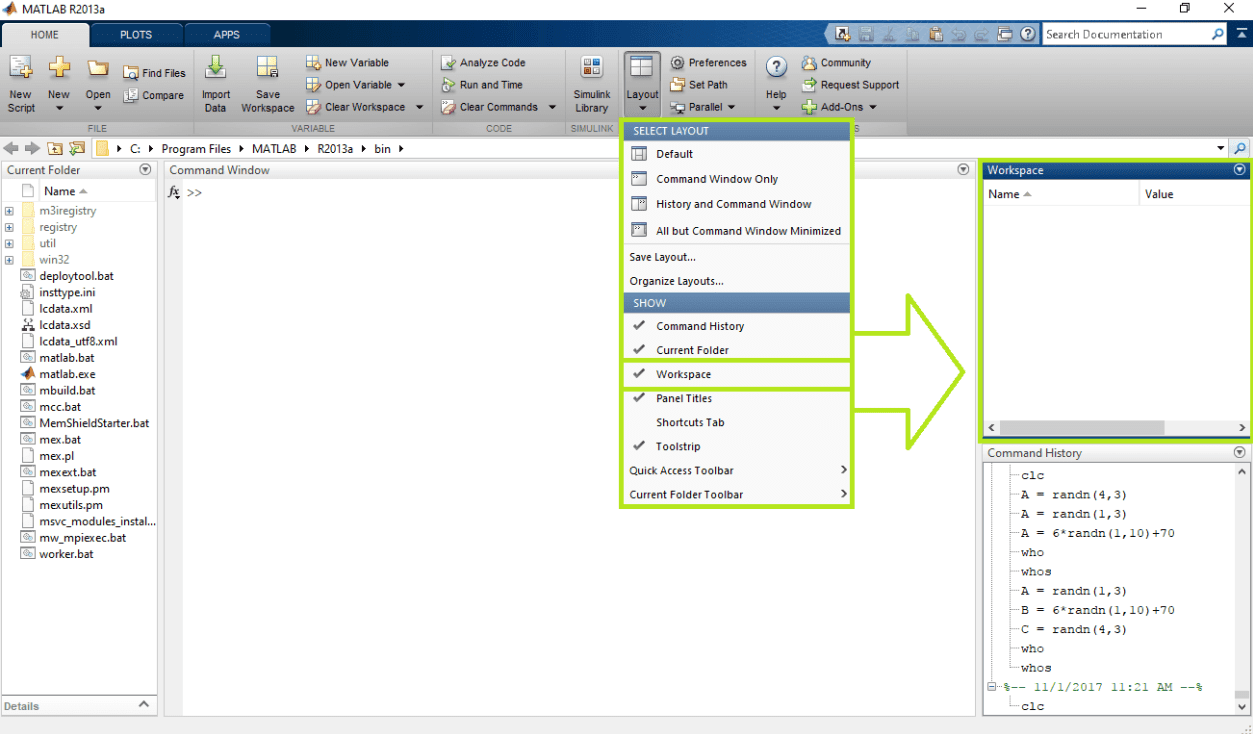Click the Import Data icon
1253x734 pixels.
tap(215, 68)
